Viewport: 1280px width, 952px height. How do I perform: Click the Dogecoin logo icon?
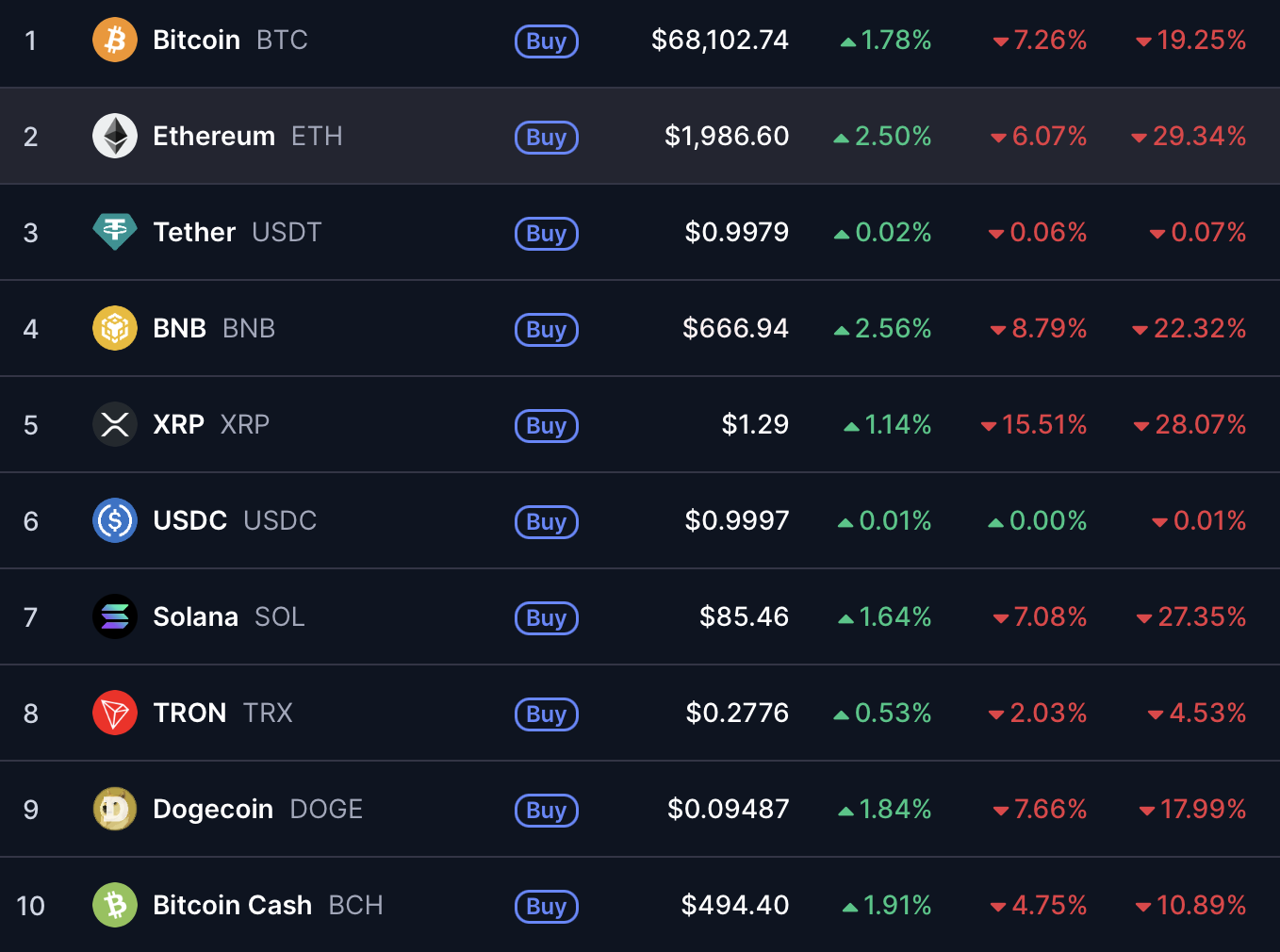(x=115, y=810)
